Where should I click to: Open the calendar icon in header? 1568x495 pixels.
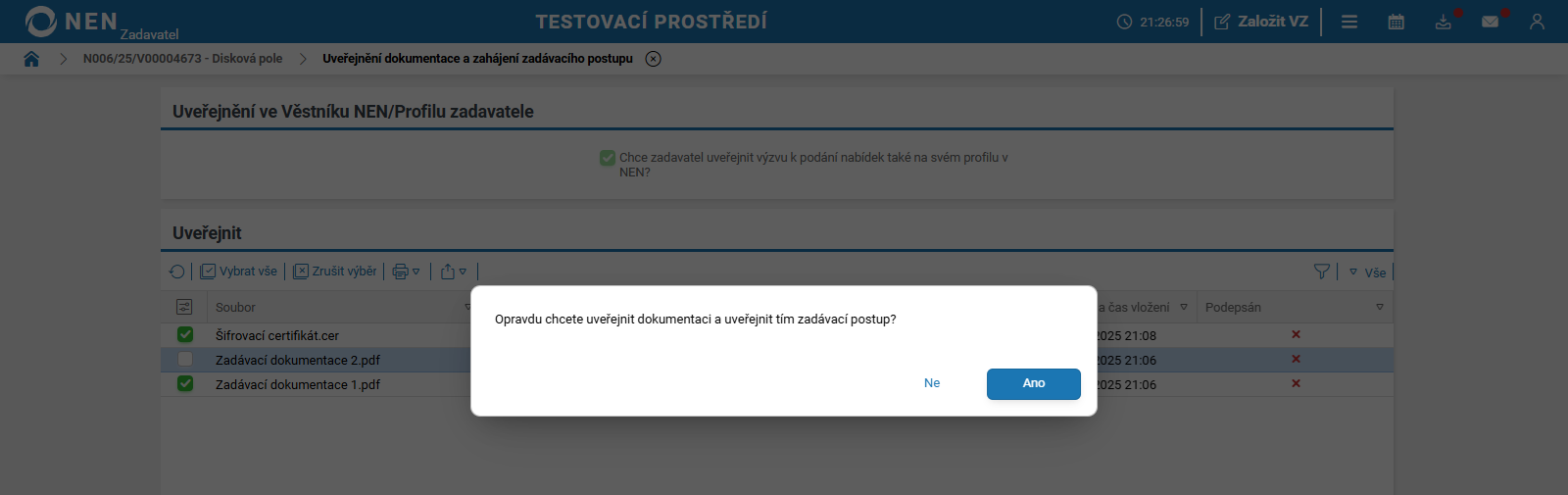point(1396,22)
